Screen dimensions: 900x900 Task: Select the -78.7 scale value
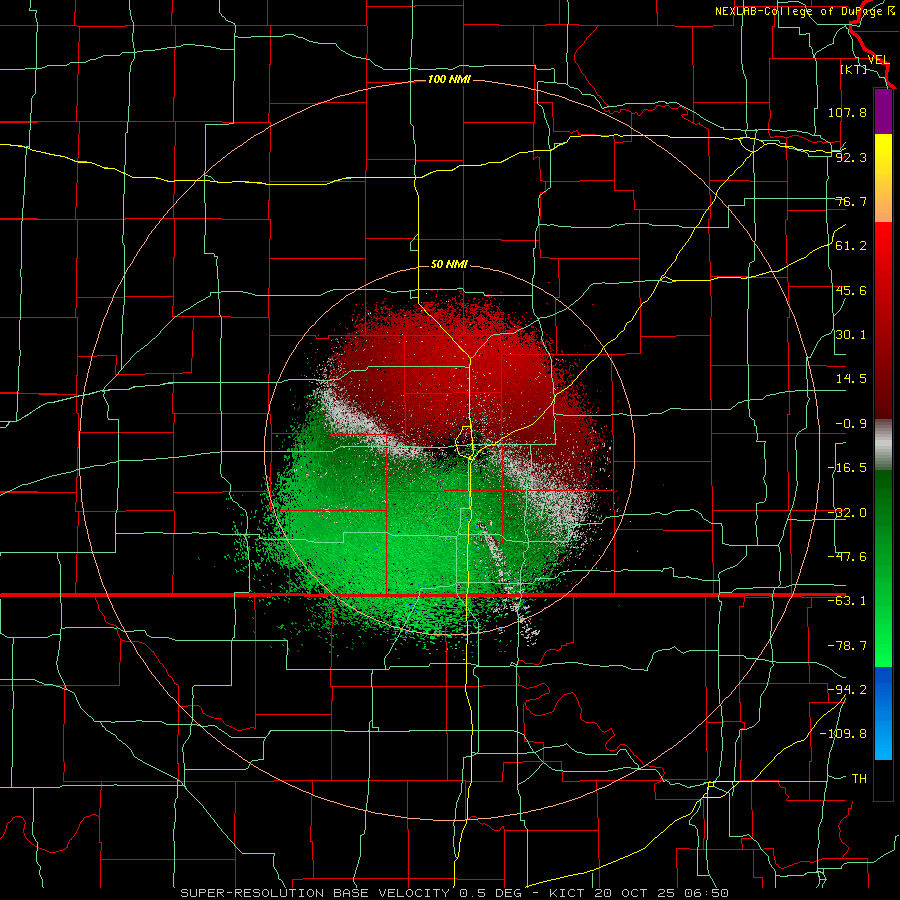tap(847, 646)
